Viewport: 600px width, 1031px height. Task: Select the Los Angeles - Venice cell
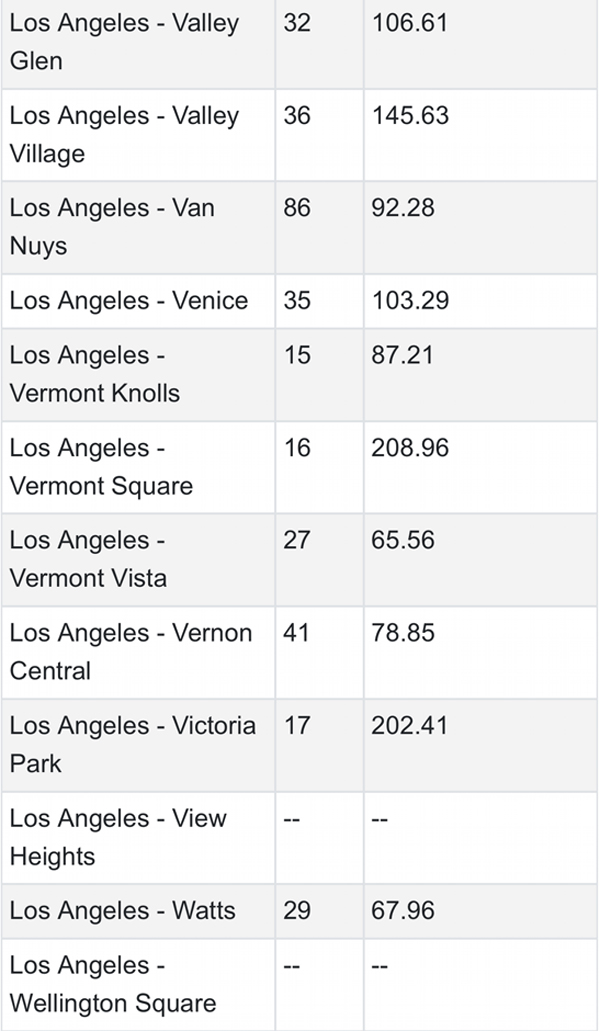(x=138, y=301)
